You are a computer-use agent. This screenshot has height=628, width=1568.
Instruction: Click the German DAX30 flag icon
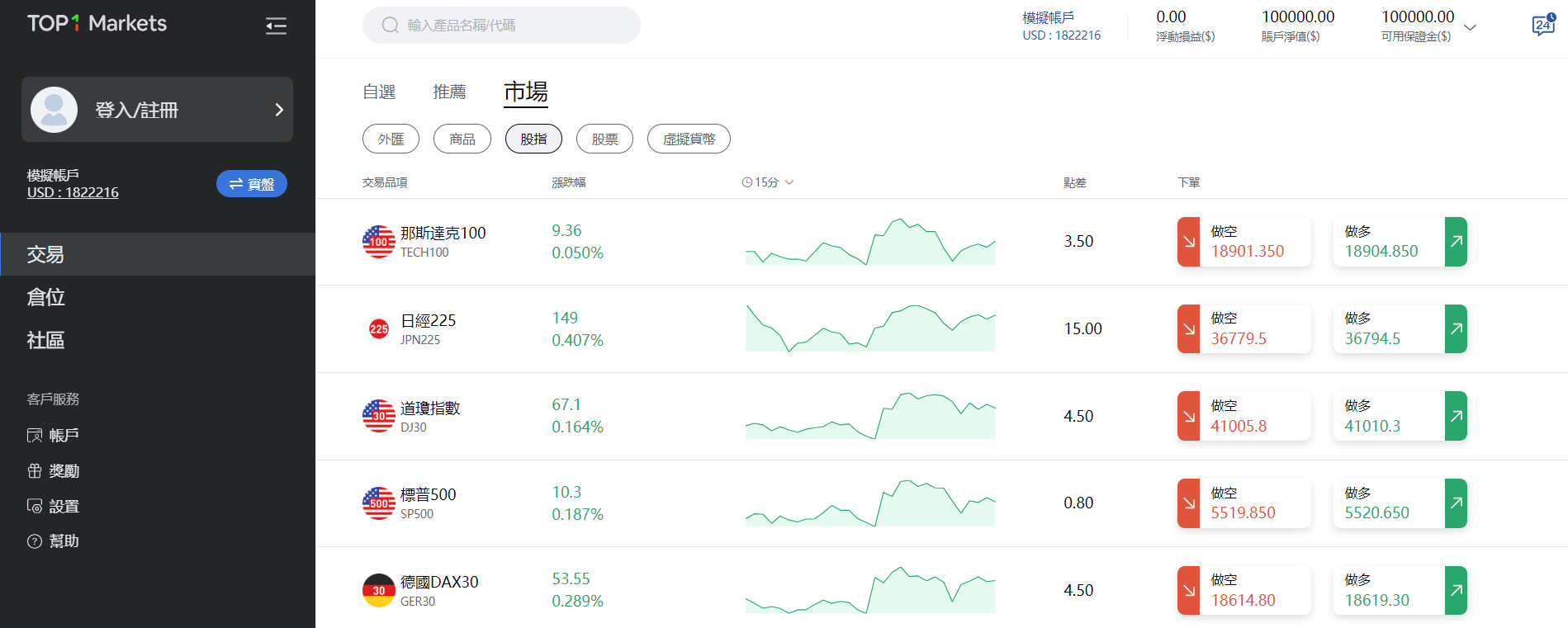[378, 591]
